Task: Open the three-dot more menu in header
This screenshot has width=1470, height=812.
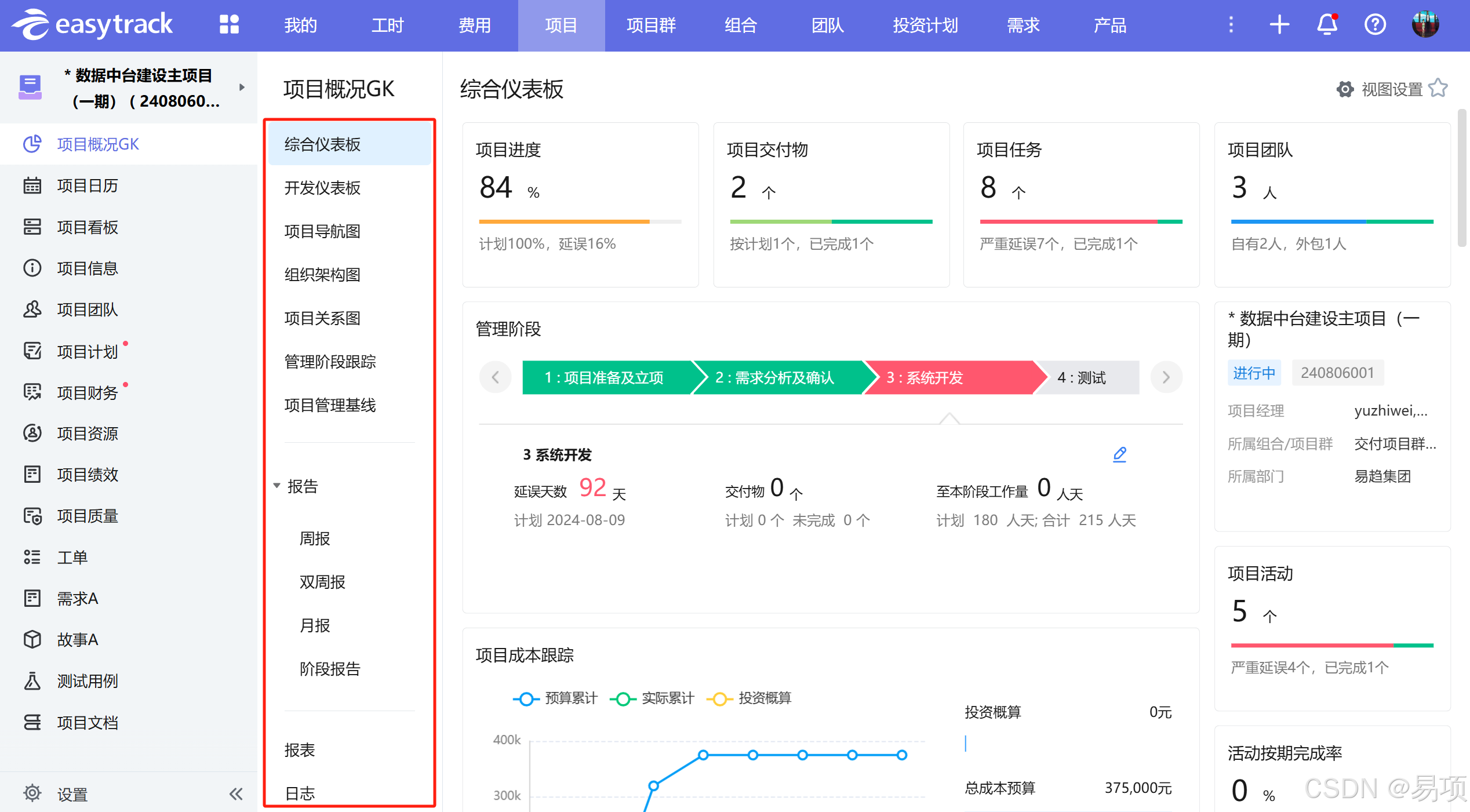Action: pos(1231,24)
